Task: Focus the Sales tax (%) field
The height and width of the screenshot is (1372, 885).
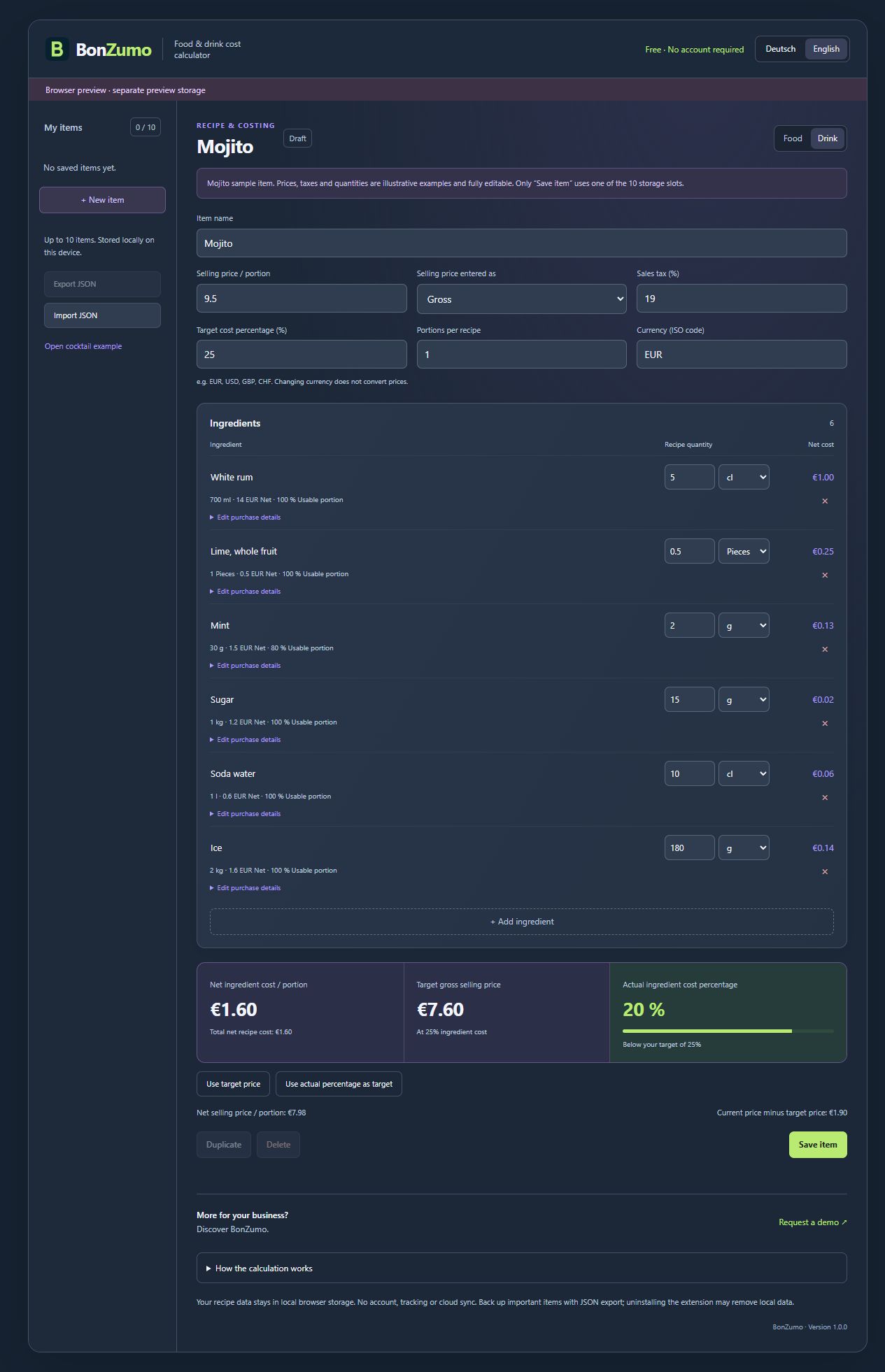Action: click(742, 299)
